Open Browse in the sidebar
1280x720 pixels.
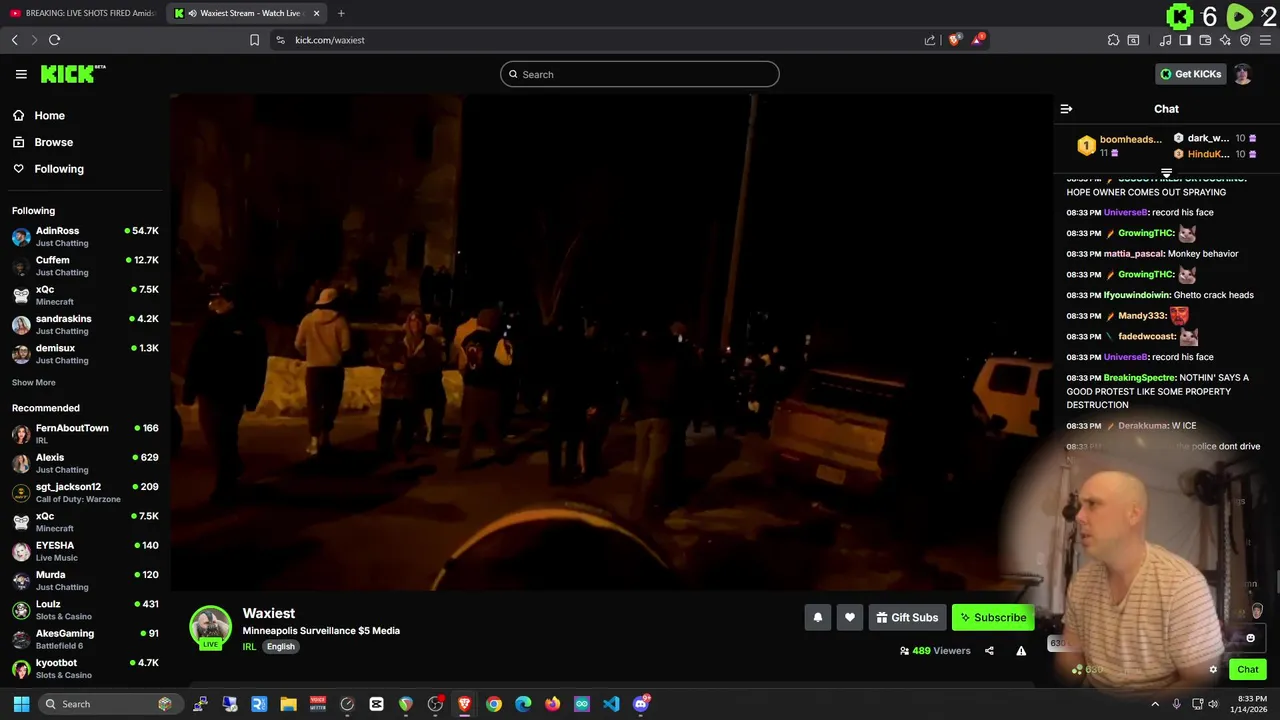pos(53,142)
